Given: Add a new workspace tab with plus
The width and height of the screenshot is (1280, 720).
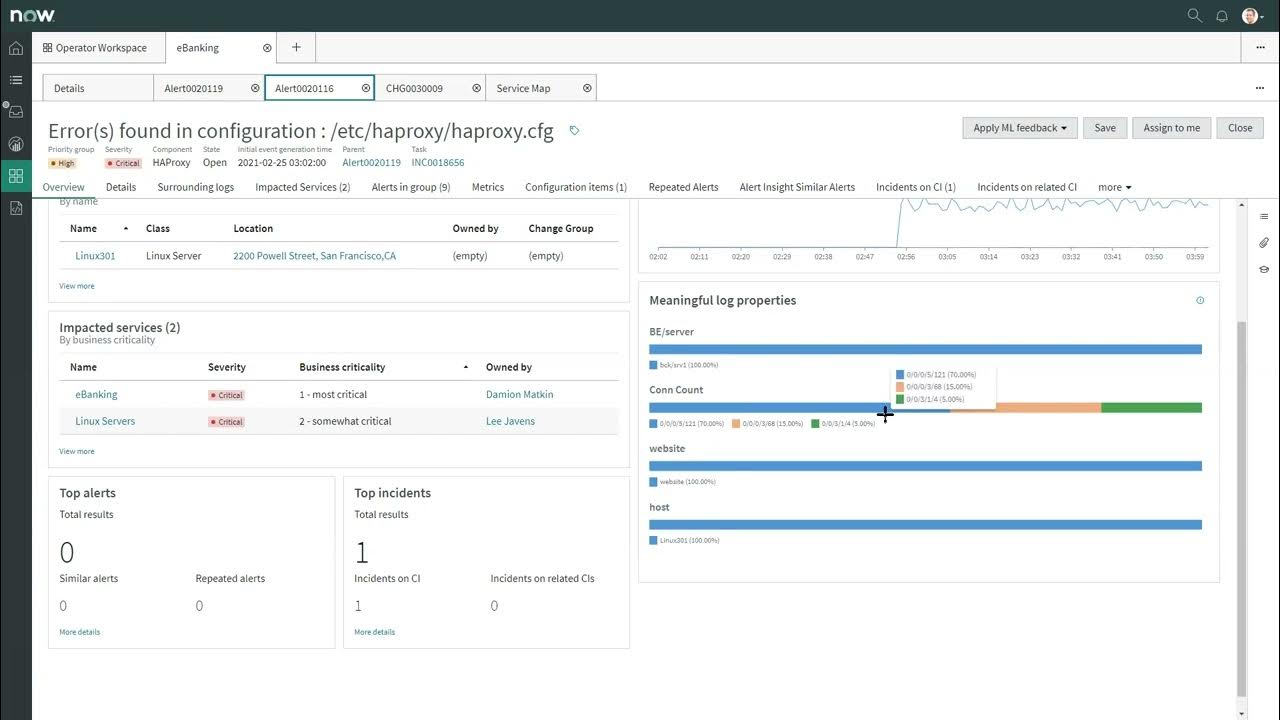Looking at the screenshot, I should pyautogui.click(x=296, y=47).
